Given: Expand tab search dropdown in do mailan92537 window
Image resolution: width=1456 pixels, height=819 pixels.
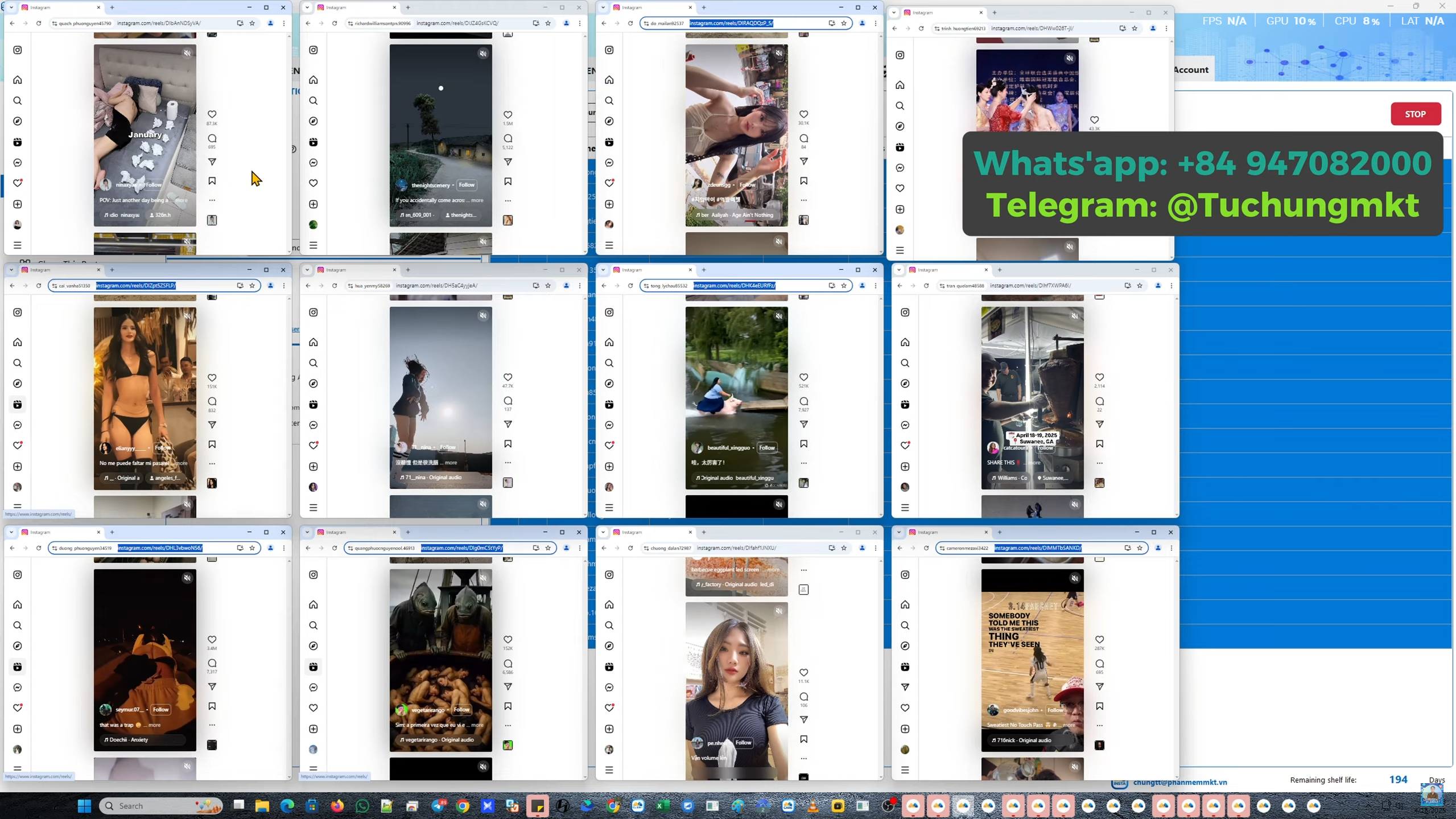Looking at the screenshot, I should (603, 7).
